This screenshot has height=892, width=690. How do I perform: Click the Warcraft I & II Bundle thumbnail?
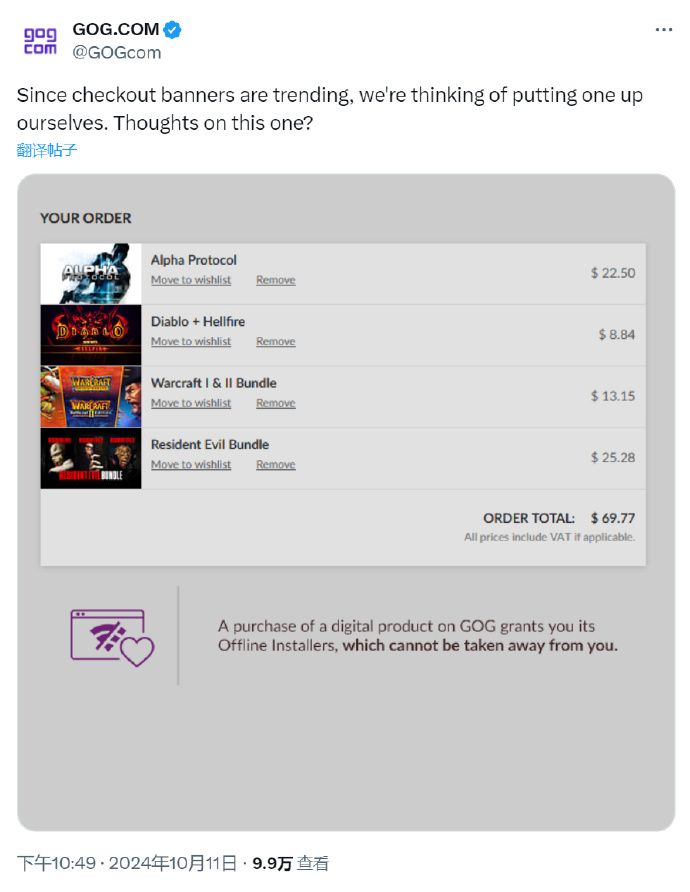click(91, 397)
